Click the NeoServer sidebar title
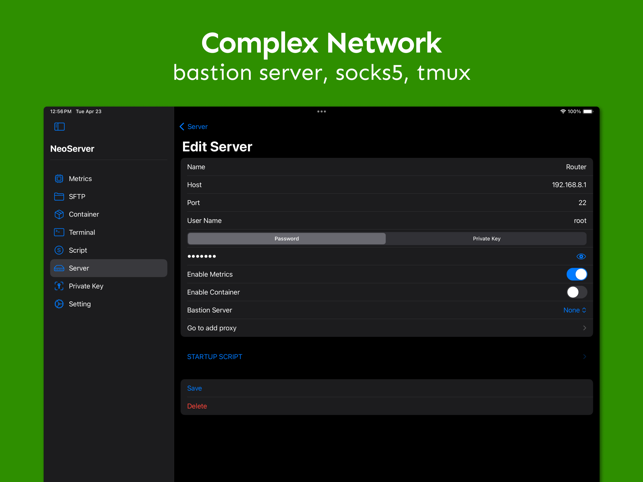The width and height of the screenshot is (643, 482). tap(72, 149)
